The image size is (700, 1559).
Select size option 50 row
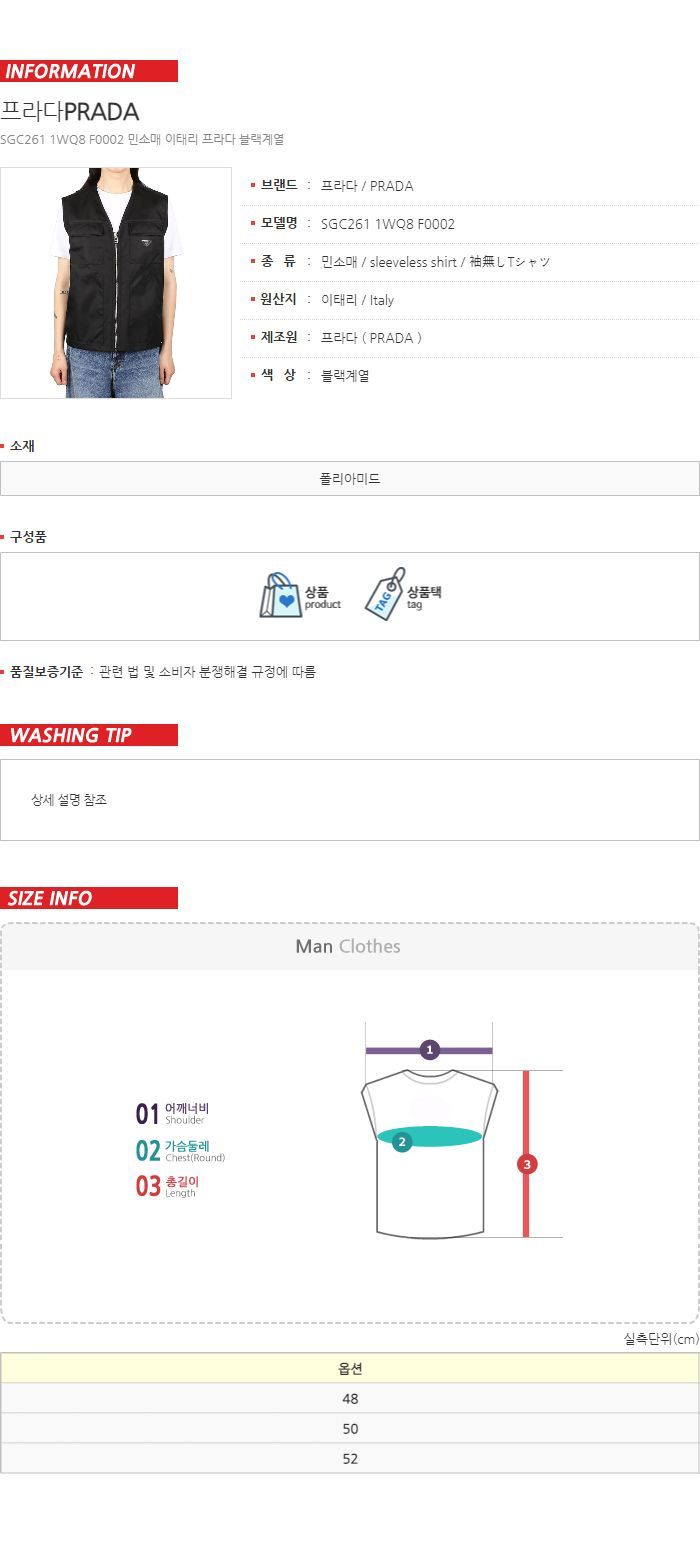[350, 1429]
